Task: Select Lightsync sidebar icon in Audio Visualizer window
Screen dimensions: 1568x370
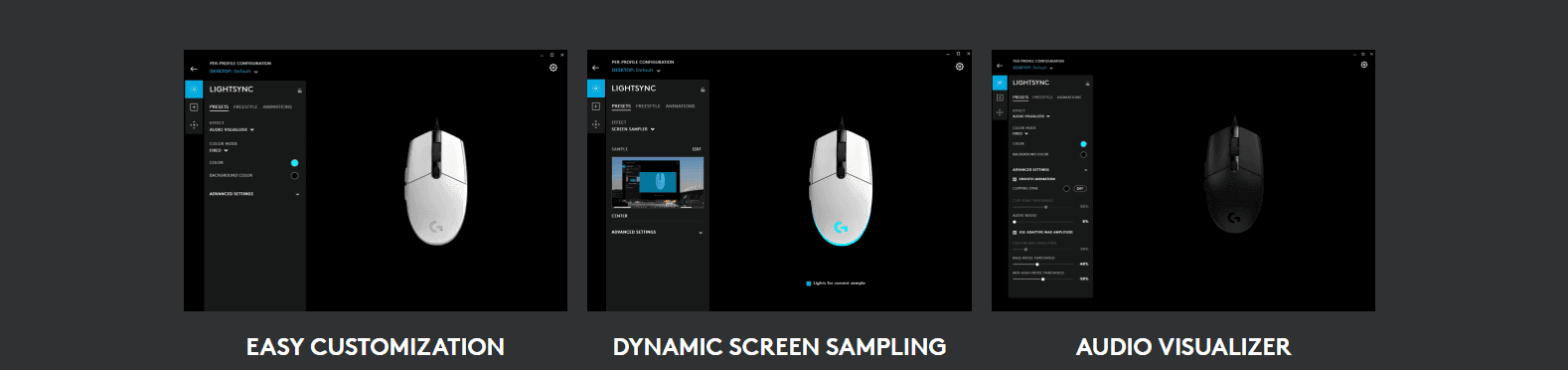Action: 1000,83
